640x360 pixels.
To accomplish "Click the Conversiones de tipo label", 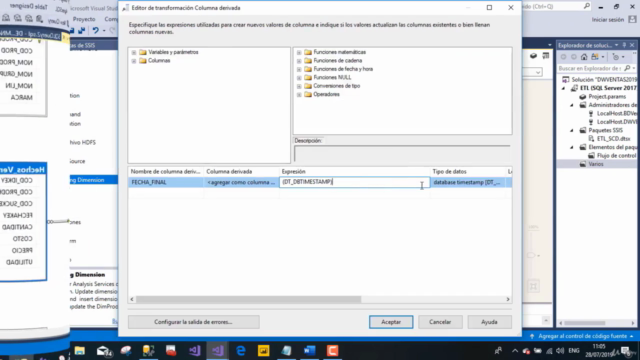I will click(x=337, y=86).
